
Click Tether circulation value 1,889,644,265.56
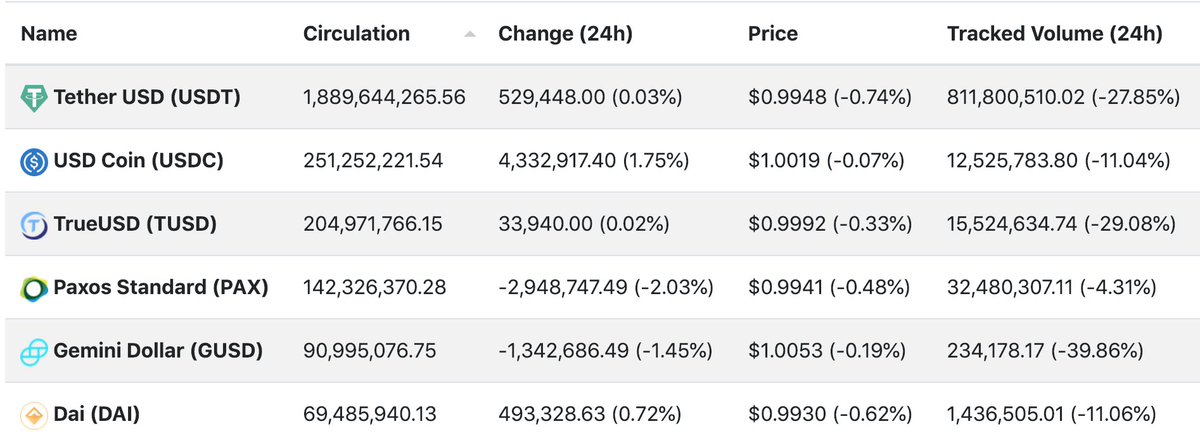[384, 97]
